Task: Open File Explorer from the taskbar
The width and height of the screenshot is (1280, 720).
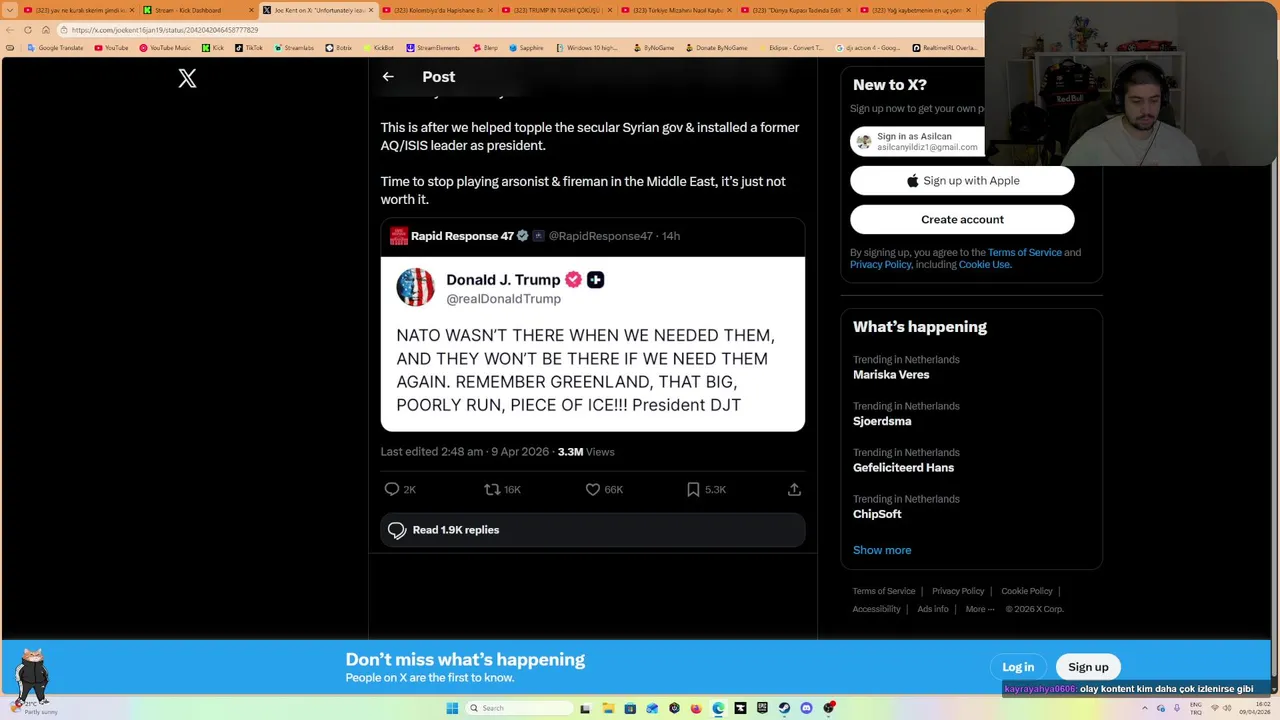Action: pos(607,708)
